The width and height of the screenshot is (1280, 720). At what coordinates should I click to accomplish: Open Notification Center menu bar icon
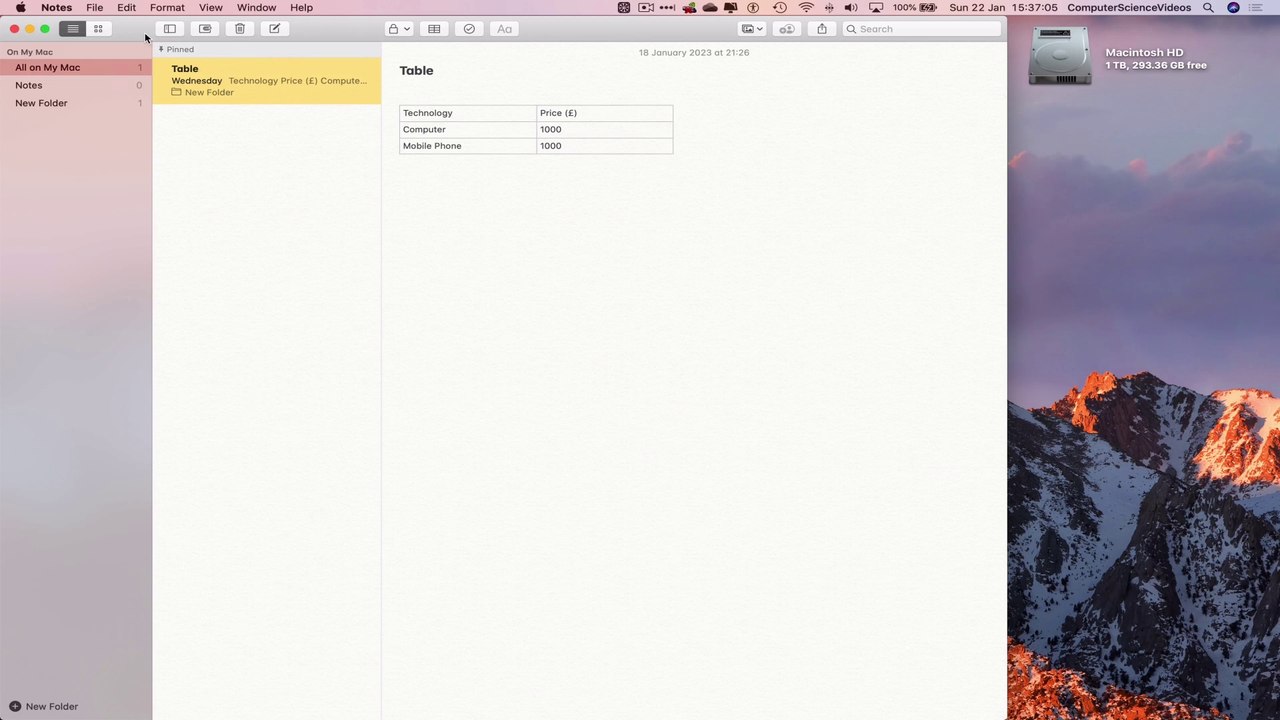coord(1255,7)
